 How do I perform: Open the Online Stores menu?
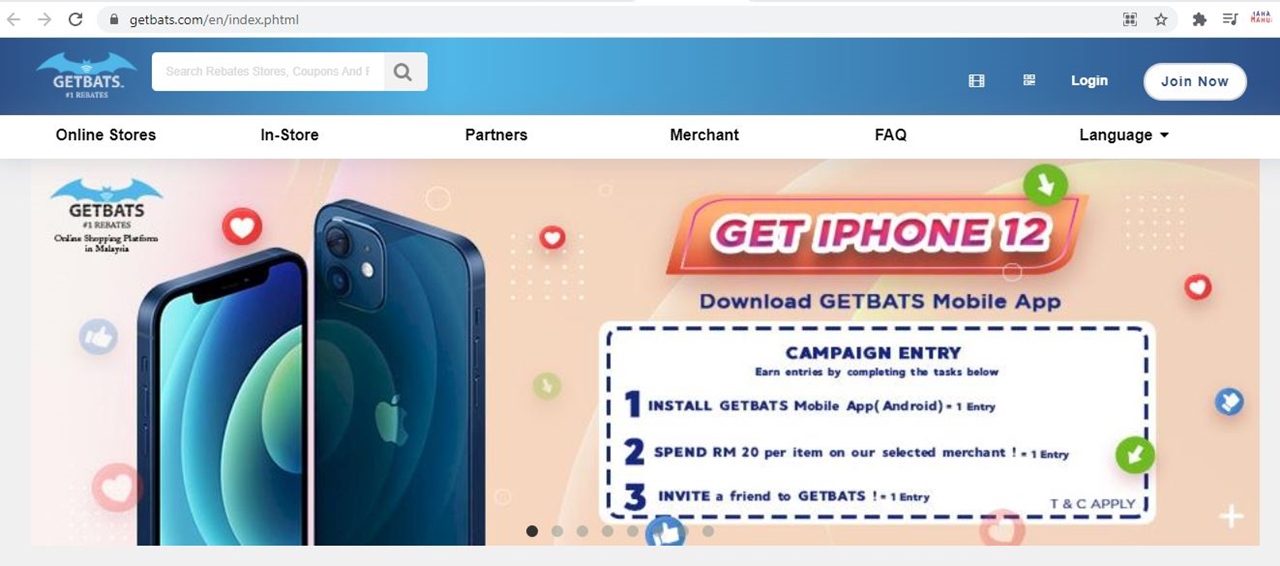tap(106, 135)
